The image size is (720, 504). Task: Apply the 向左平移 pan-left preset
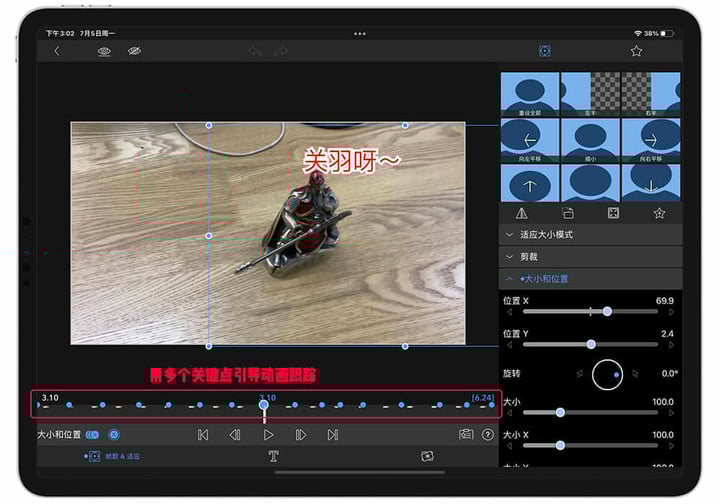[x=530, y=140]
